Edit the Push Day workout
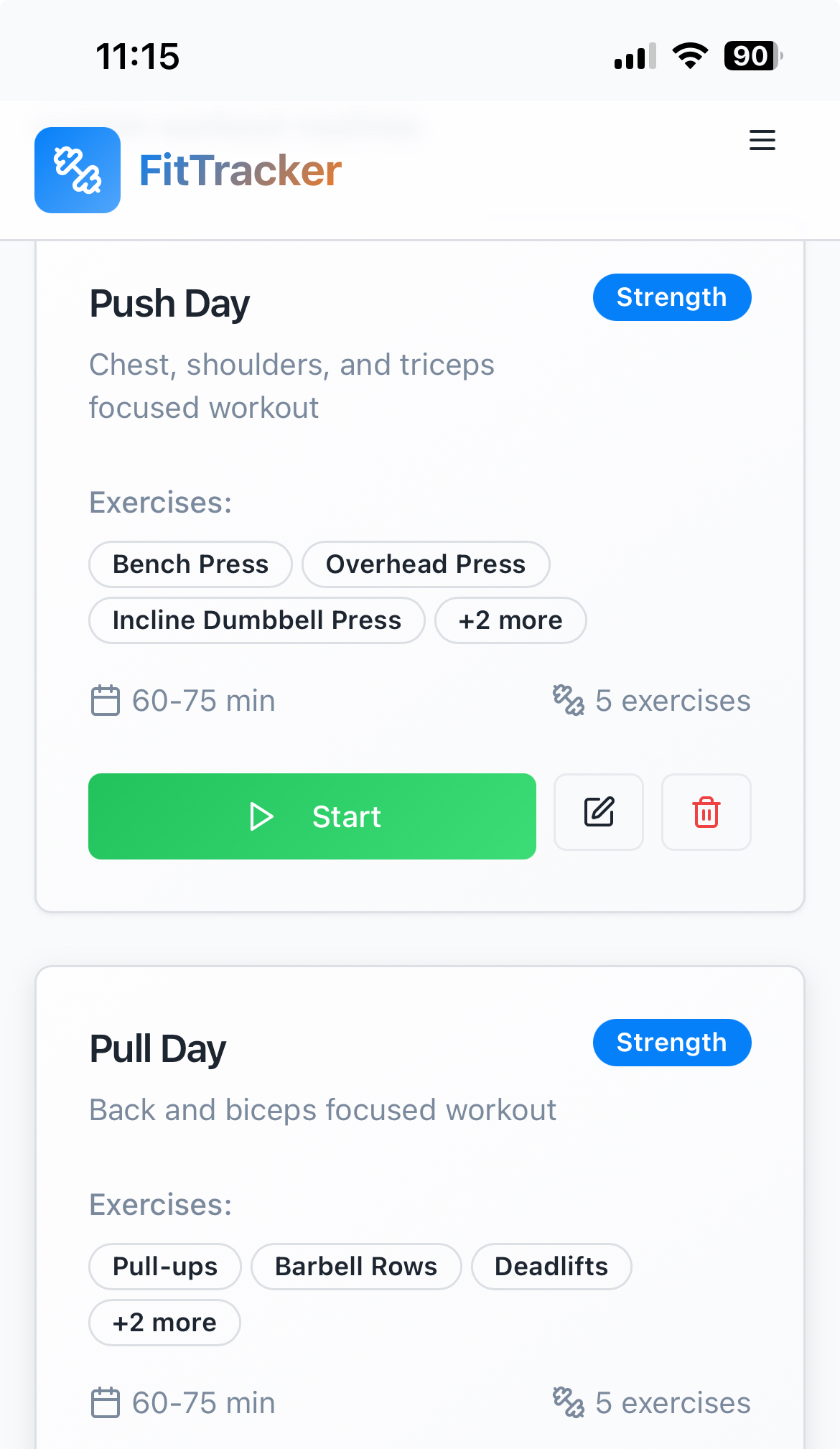840x1449 pixels. 599,812
